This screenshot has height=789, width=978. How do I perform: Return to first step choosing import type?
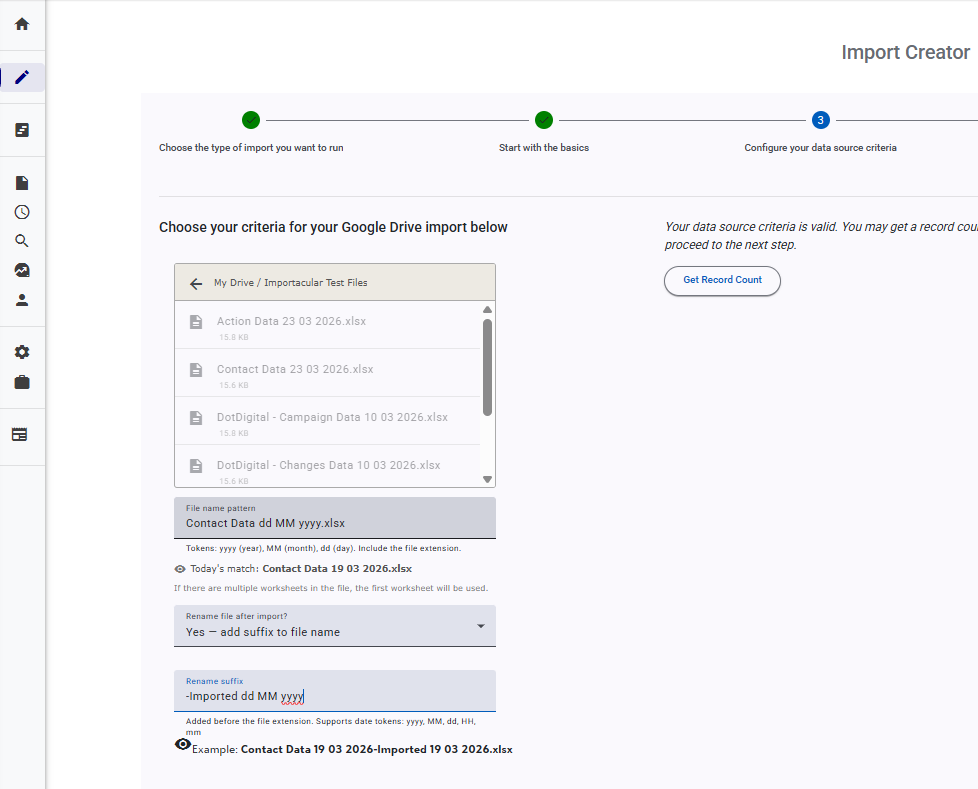(x=251, y=121)
